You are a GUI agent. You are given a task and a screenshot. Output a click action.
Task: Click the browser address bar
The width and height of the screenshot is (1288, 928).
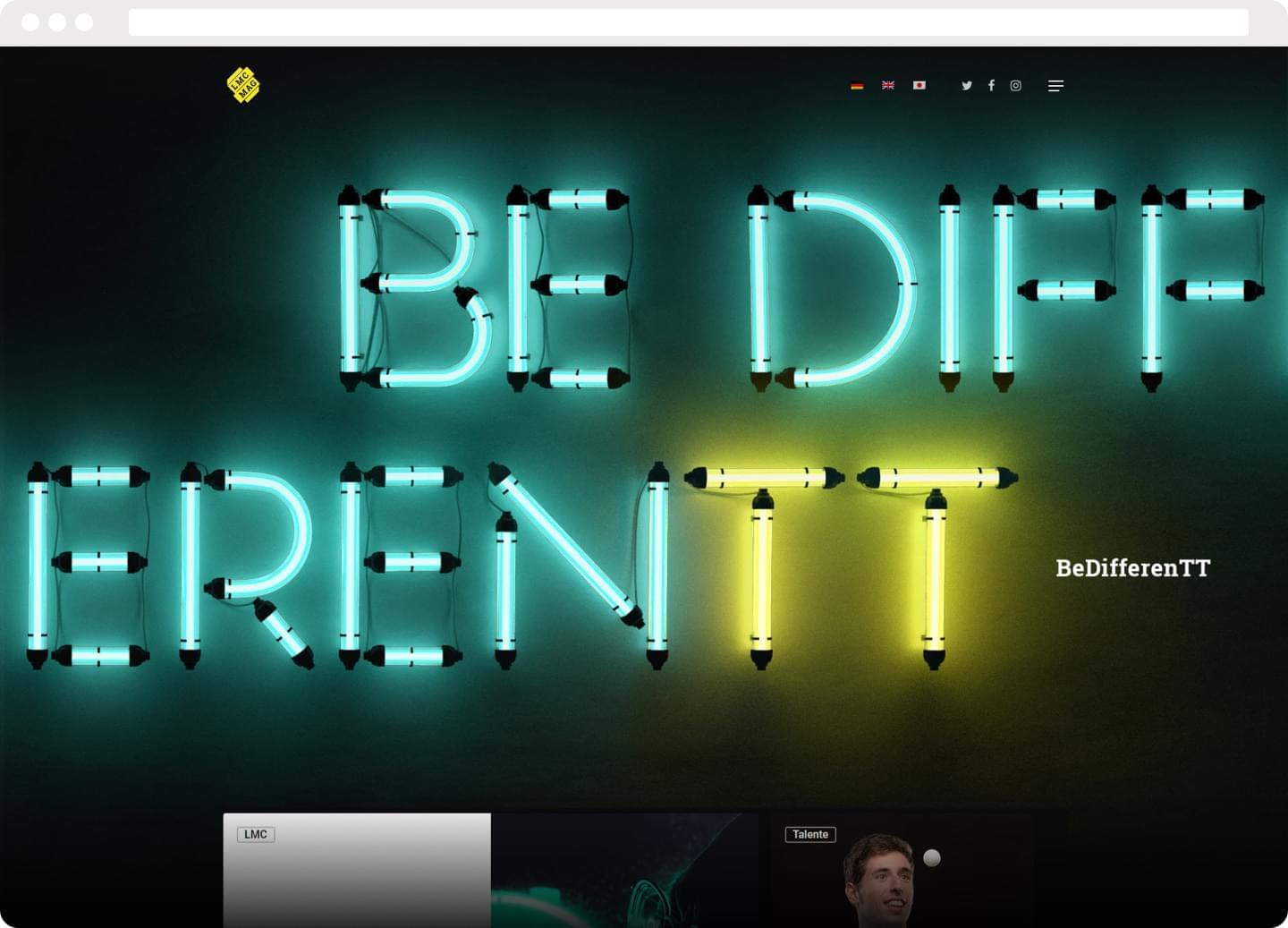click(x=689, y=22)
